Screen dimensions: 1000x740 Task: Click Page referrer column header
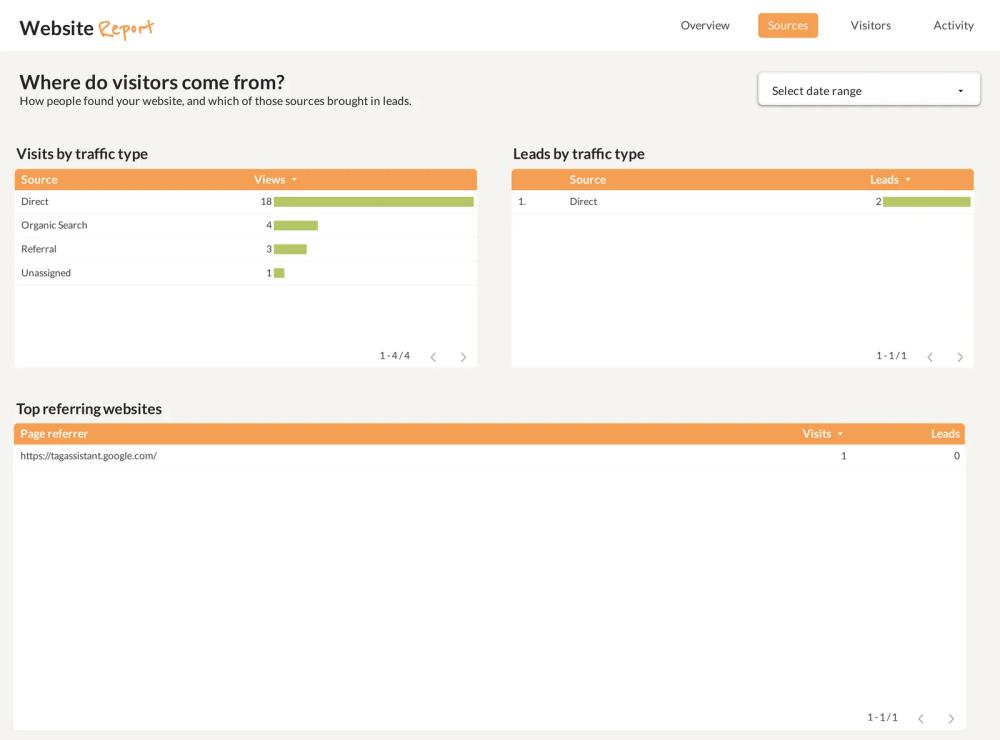(x=54, y=434)
